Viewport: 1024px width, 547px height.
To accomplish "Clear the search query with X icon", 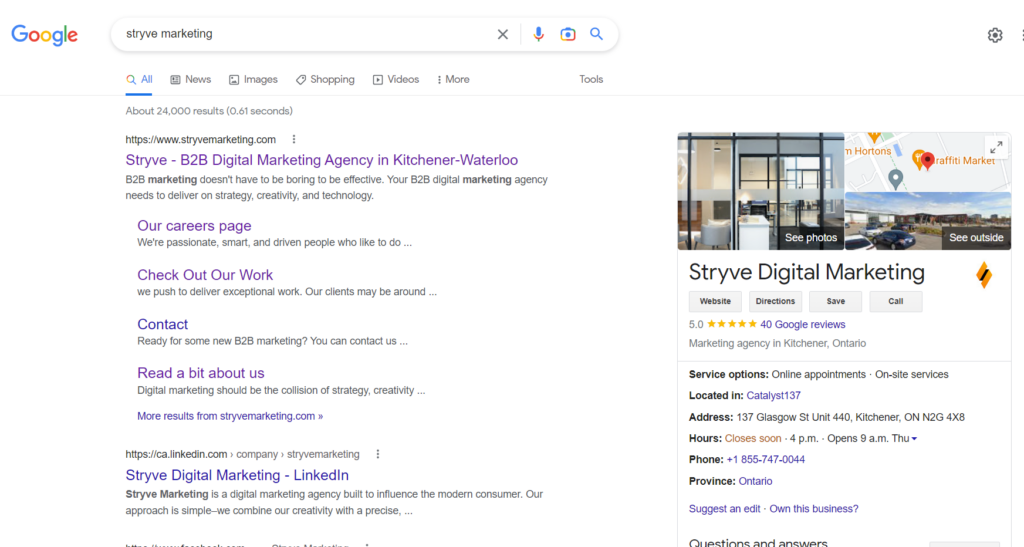I will [x=502, y=34].
